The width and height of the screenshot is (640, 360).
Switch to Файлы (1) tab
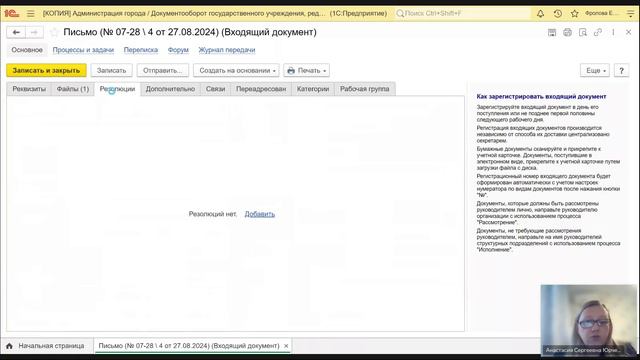73,89
